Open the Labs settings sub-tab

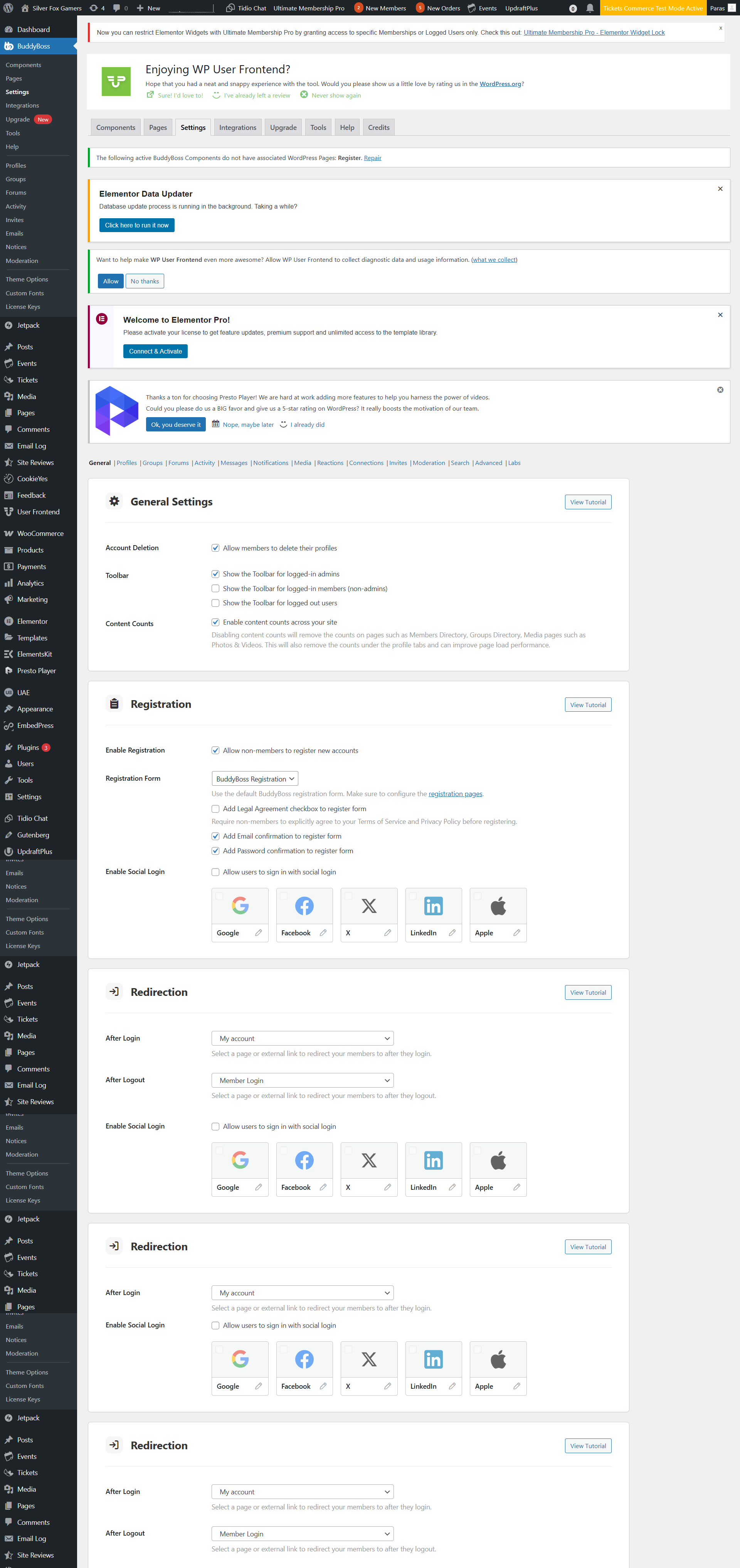pos(514,463)
